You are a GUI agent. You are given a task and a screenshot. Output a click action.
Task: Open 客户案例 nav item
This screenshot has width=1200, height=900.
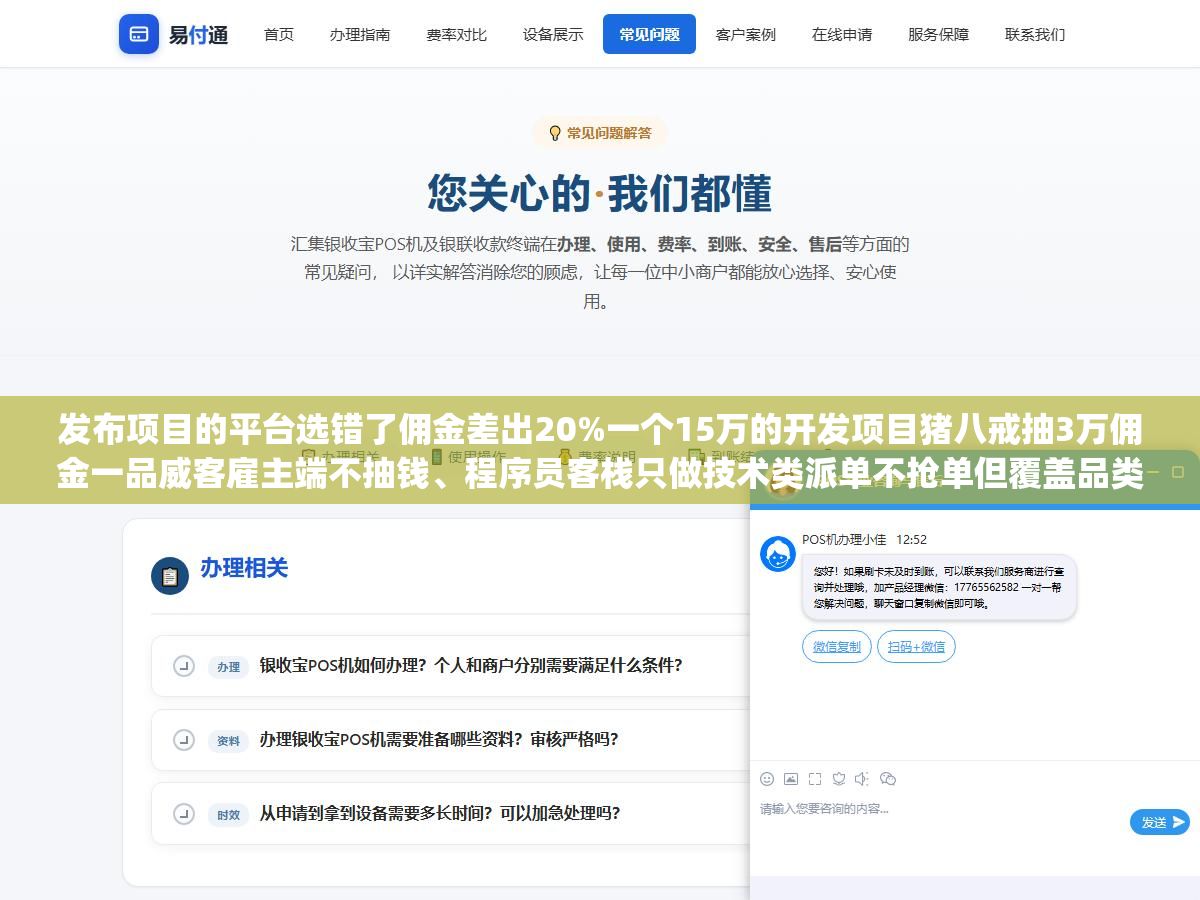(746, 34)
